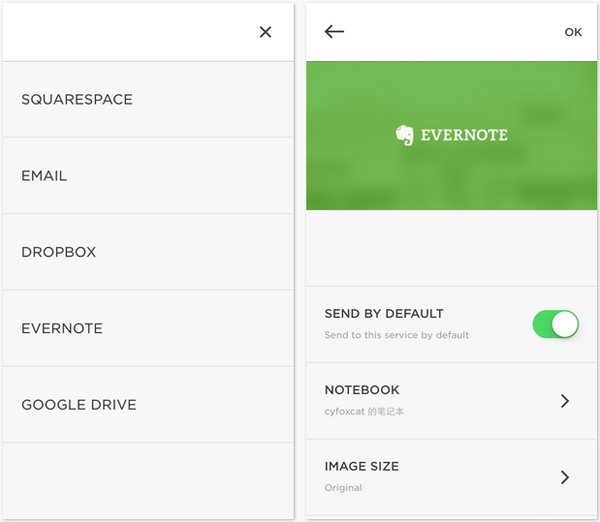Choose Google Drive service entry
The width and height of the screenshot is (600, 522).
pyautogui.click(x=148, y=405)
